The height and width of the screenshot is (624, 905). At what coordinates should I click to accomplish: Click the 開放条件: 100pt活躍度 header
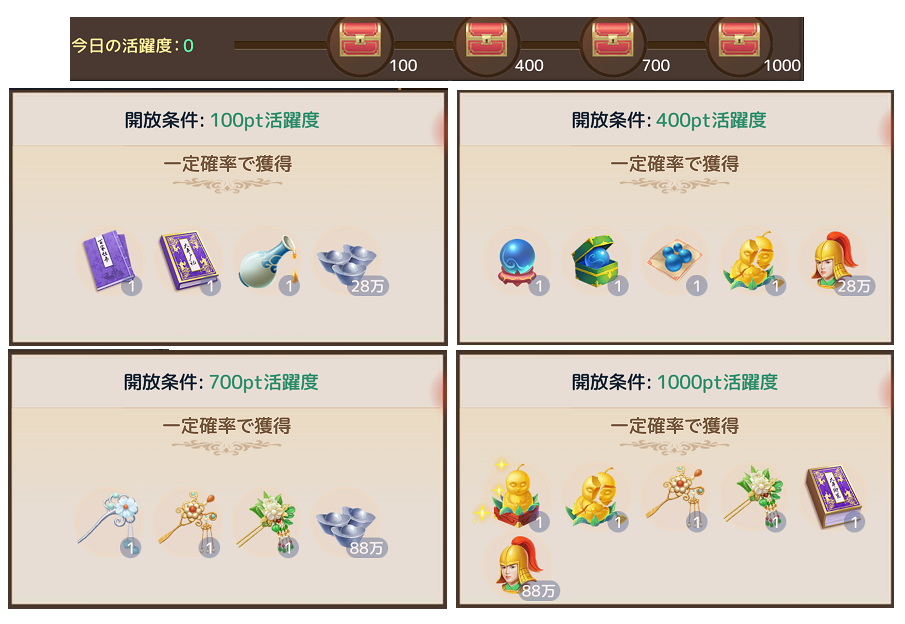222,120
